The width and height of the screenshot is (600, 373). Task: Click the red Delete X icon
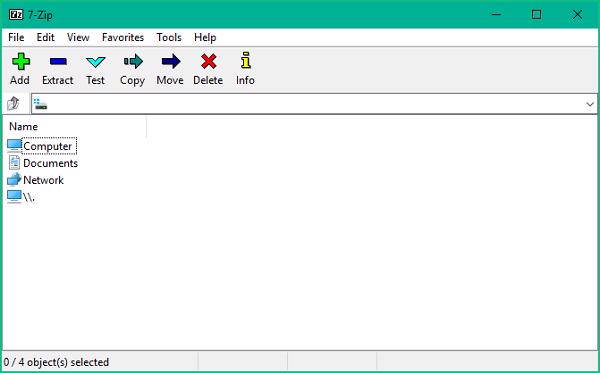pyautogui.click(x=209, y=61)
